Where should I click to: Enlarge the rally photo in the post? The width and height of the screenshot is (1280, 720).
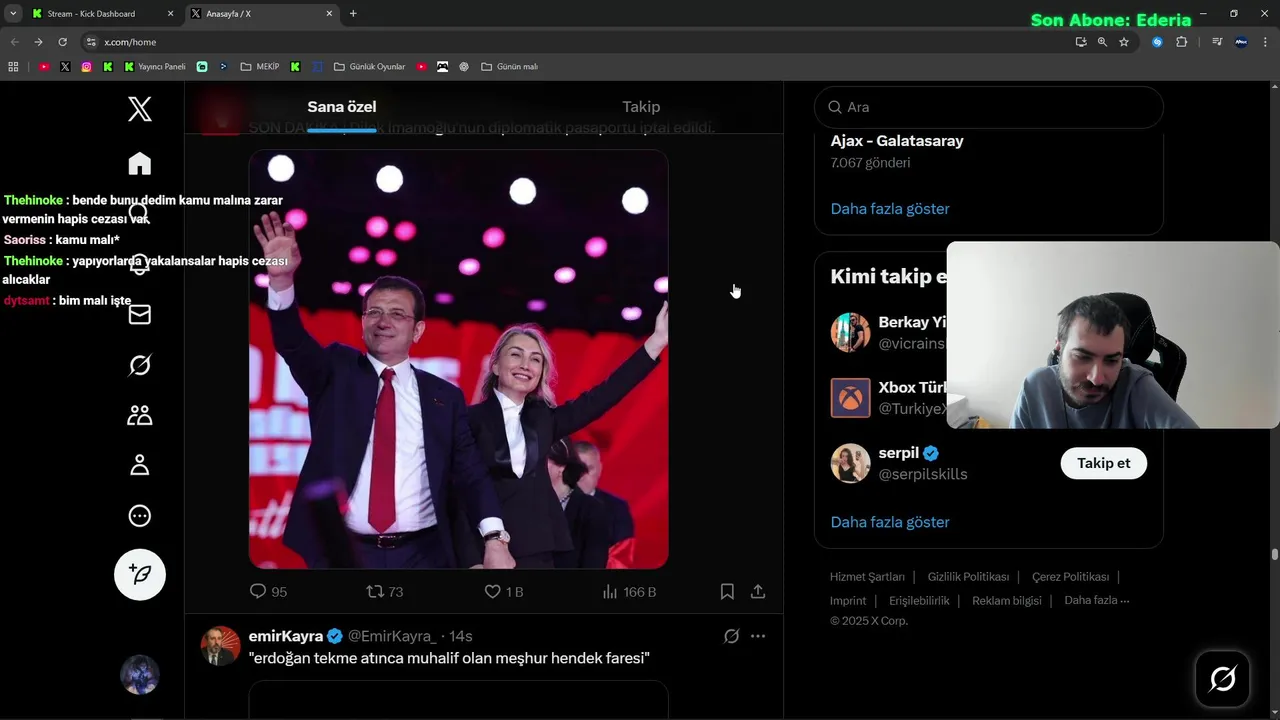[x=458, y=359]
